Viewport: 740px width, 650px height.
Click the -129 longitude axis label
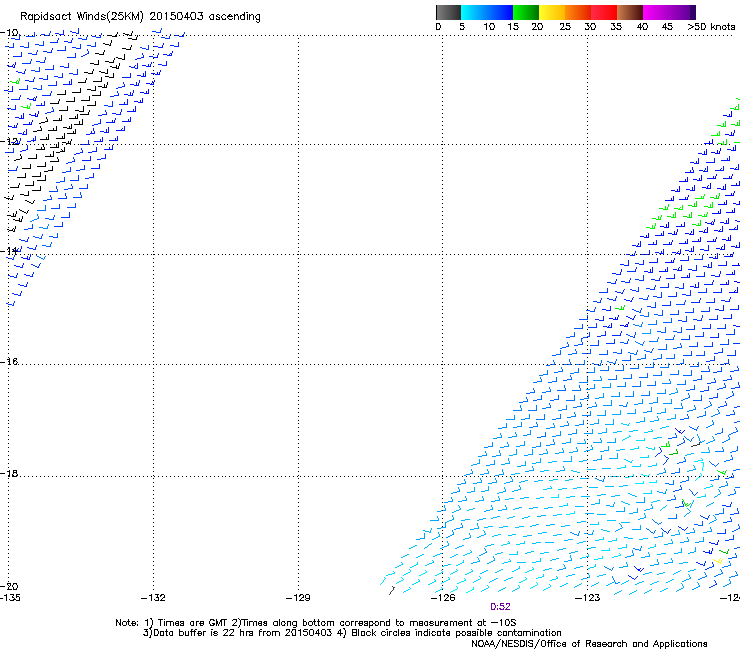pos(298,598)
